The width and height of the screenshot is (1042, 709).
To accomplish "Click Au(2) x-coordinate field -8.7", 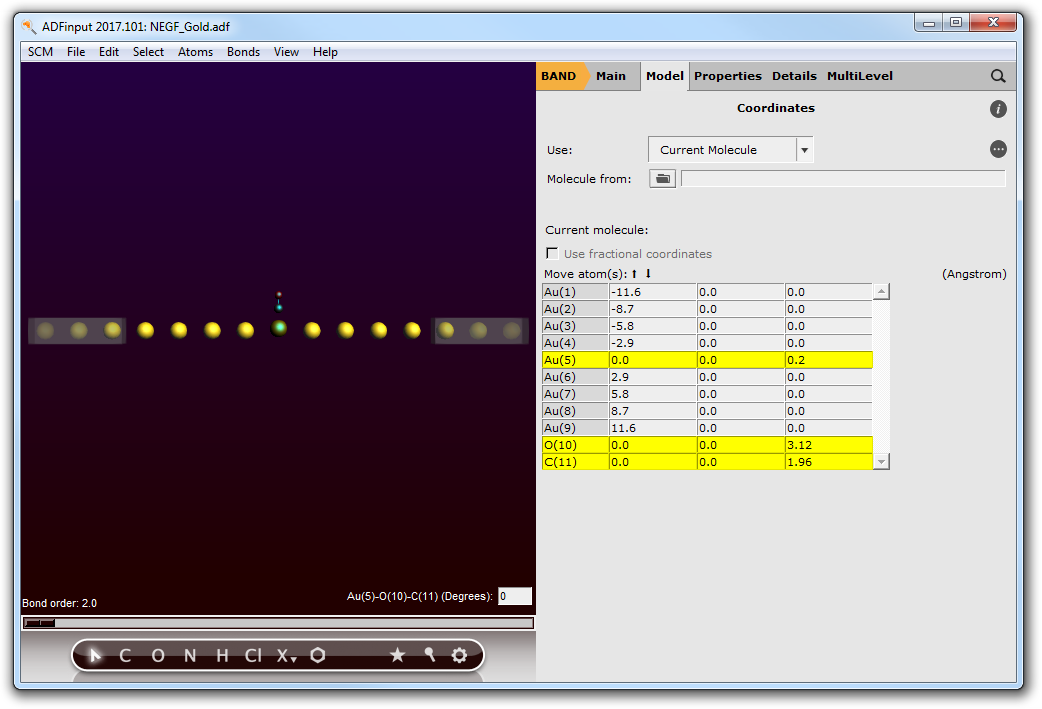I will pyautogui.click(x=653, y=309).
